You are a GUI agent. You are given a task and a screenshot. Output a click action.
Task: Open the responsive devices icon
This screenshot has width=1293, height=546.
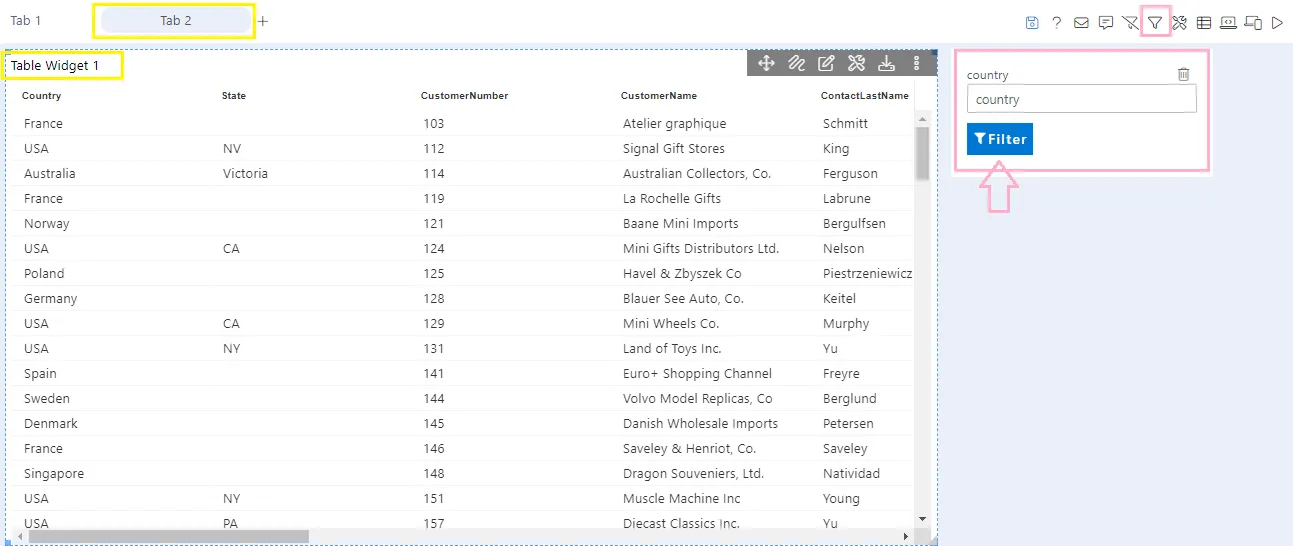[1253, 22]
